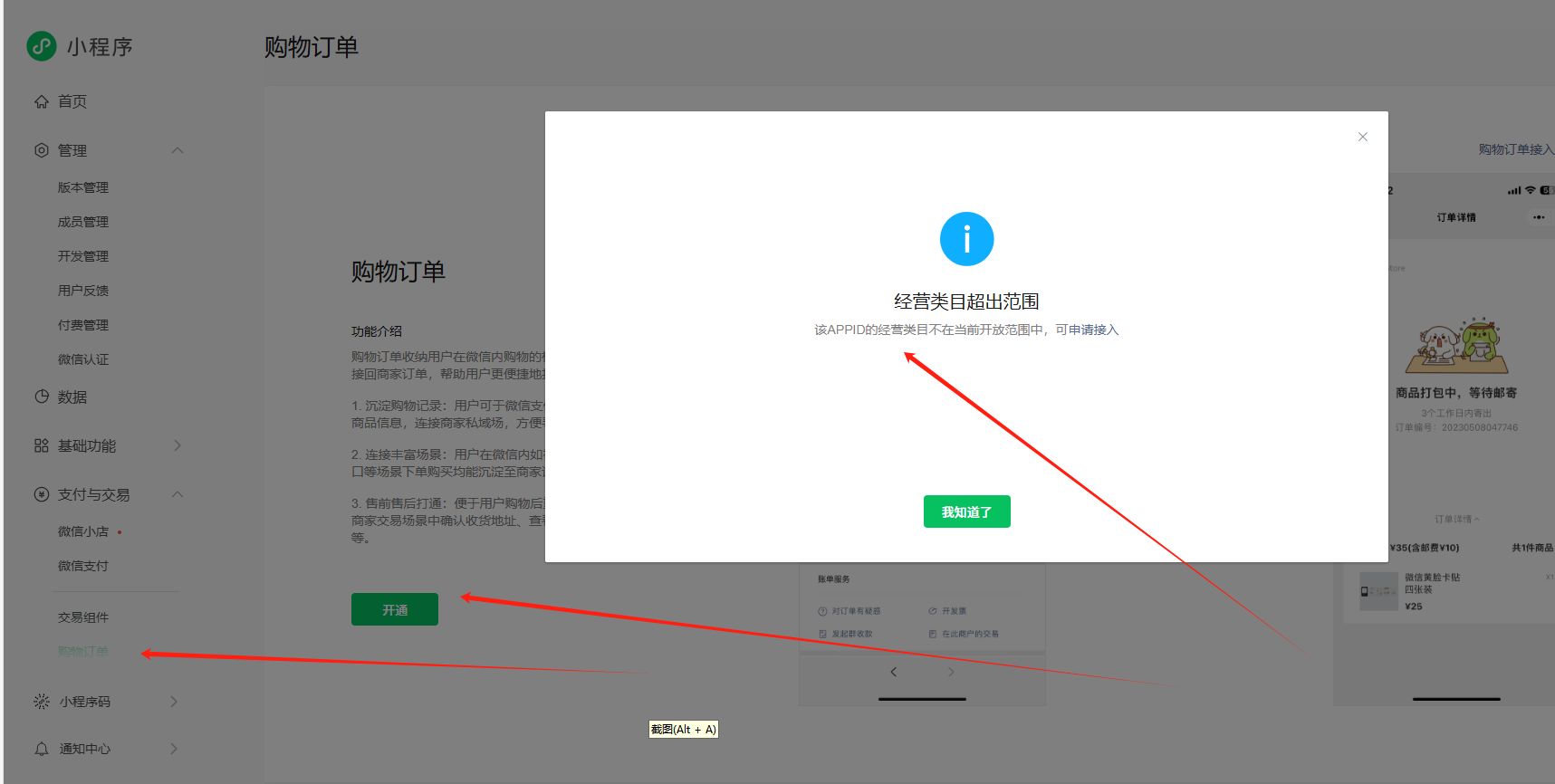
Task: Click the green 小程序 logo icon
Action: [42, 46]
